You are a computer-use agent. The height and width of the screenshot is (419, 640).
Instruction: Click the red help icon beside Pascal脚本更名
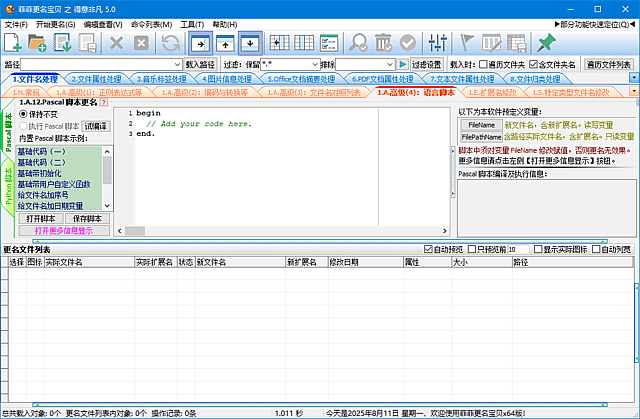103,103
